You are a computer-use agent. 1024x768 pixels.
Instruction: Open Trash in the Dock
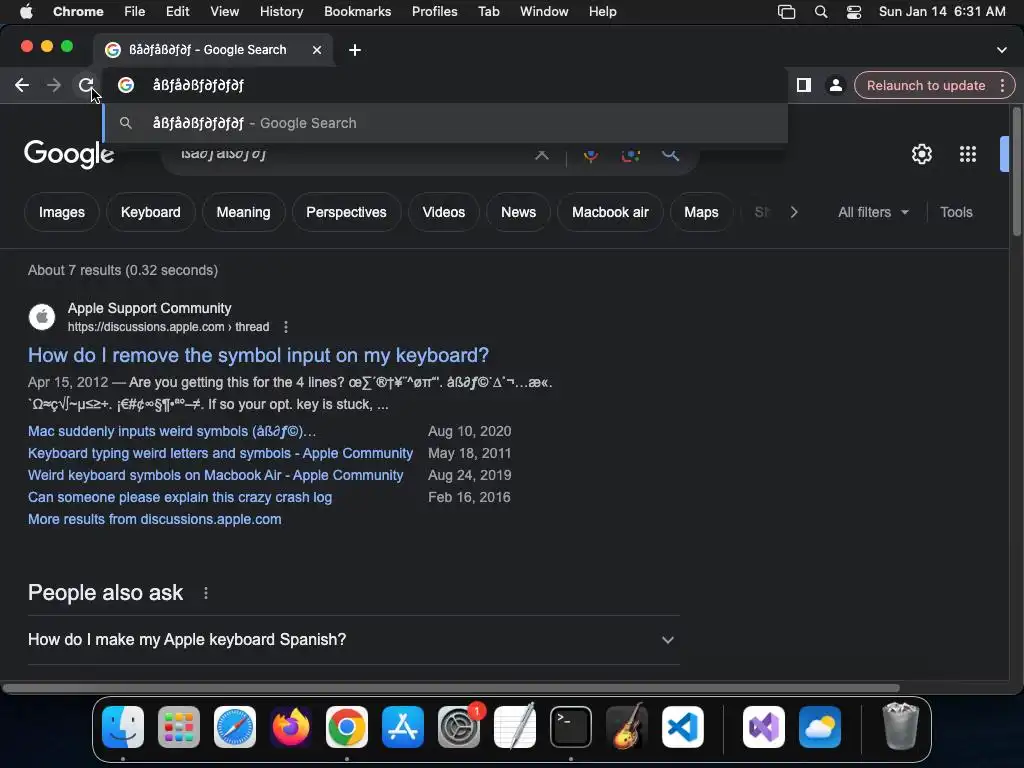point(901,726)
